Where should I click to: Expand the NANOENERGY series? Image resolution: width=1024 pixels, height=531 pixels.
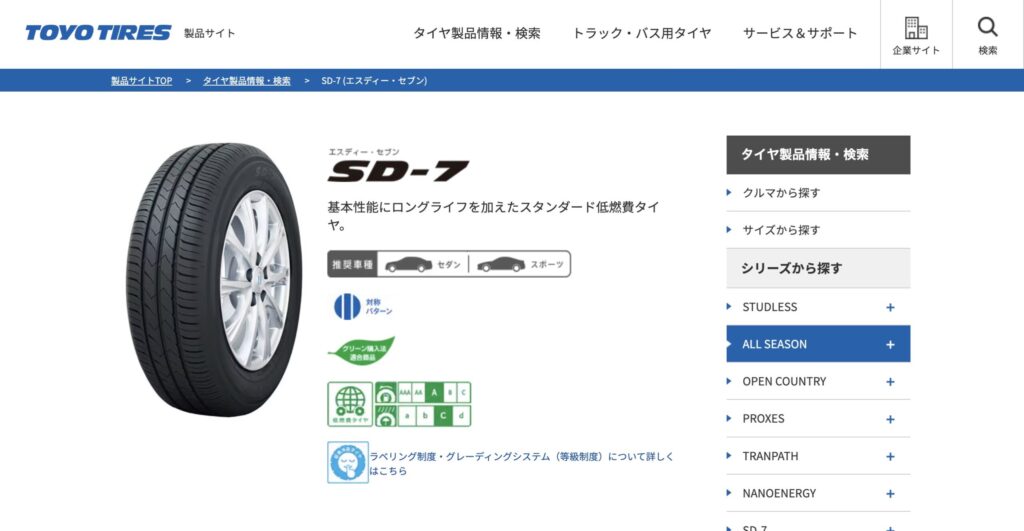point(890,494)
